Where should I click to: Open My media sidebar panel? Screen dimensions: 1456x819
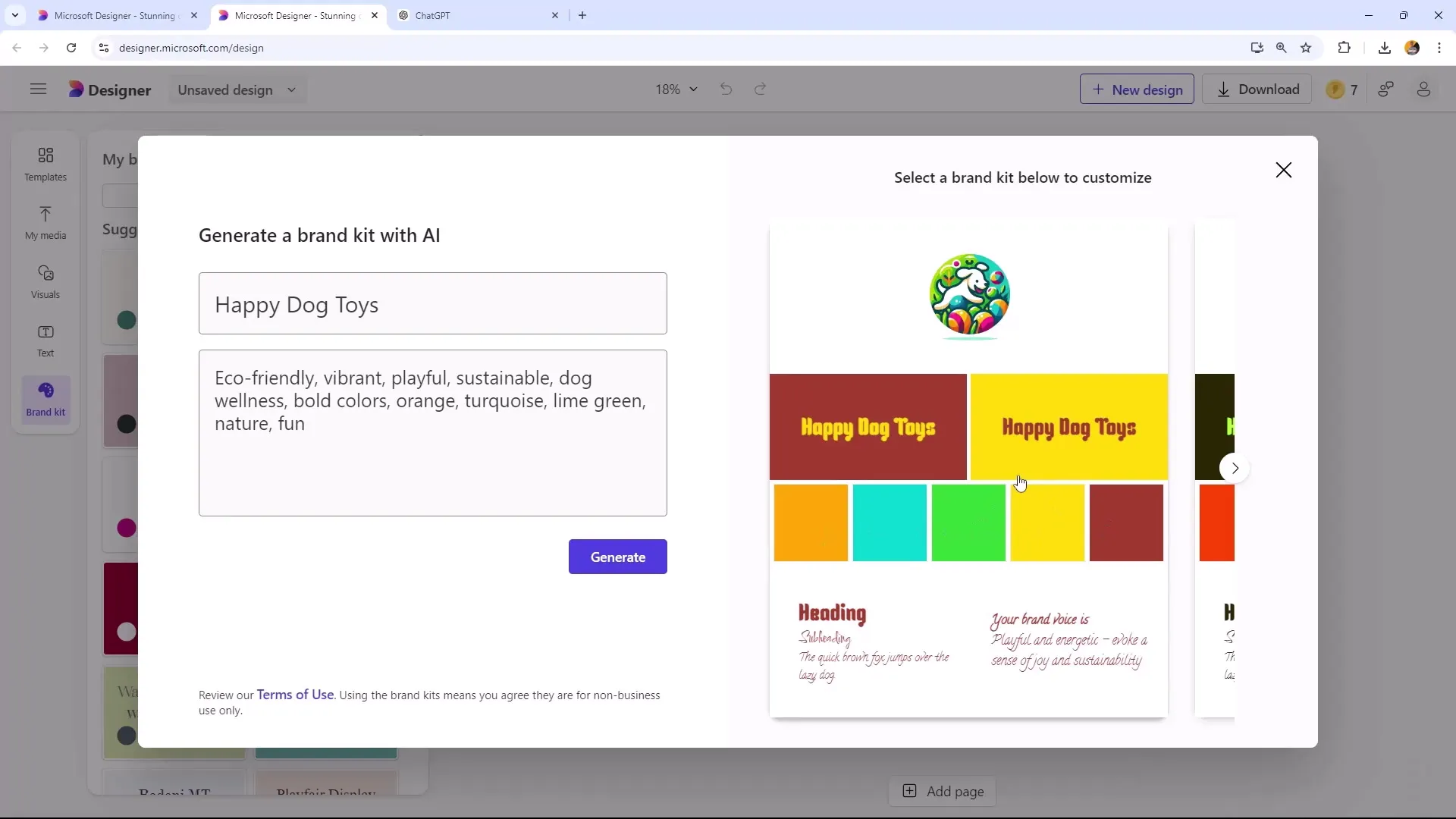45,223
